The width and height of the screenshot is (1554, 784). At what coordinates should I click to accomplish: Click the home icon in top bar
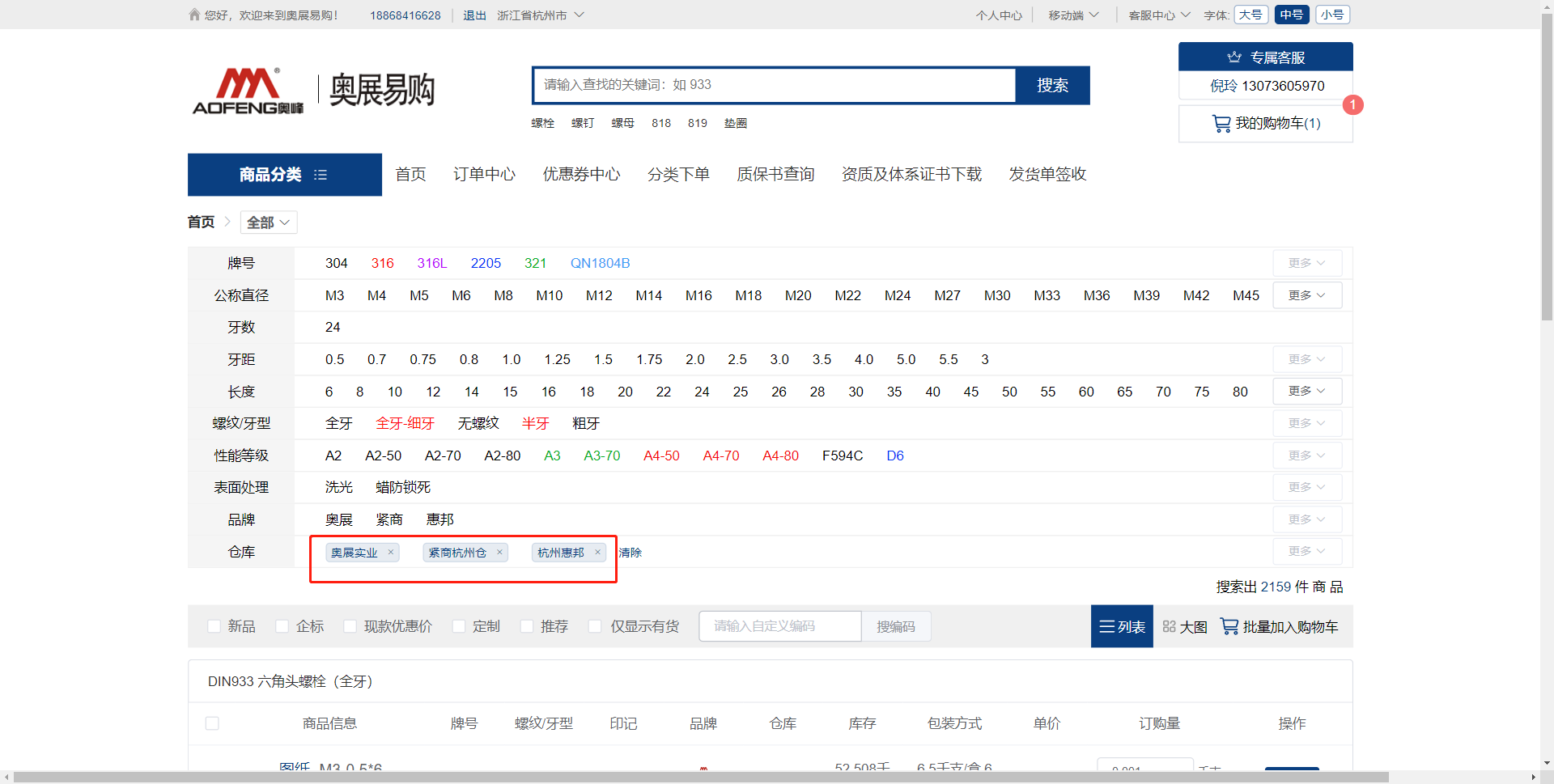[194, 15]
